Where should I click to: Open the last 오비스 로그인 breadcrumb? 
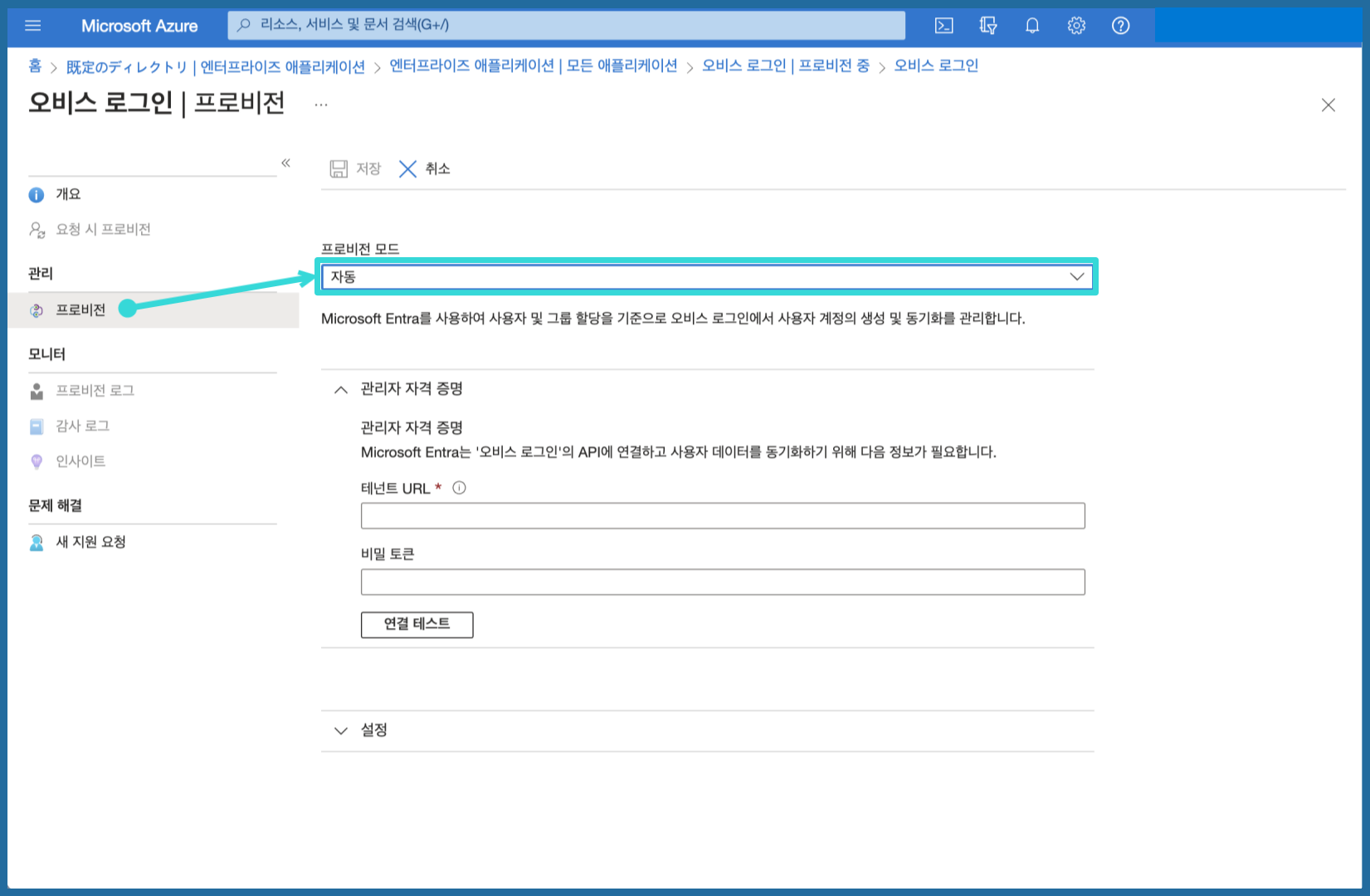pos(935,66)
